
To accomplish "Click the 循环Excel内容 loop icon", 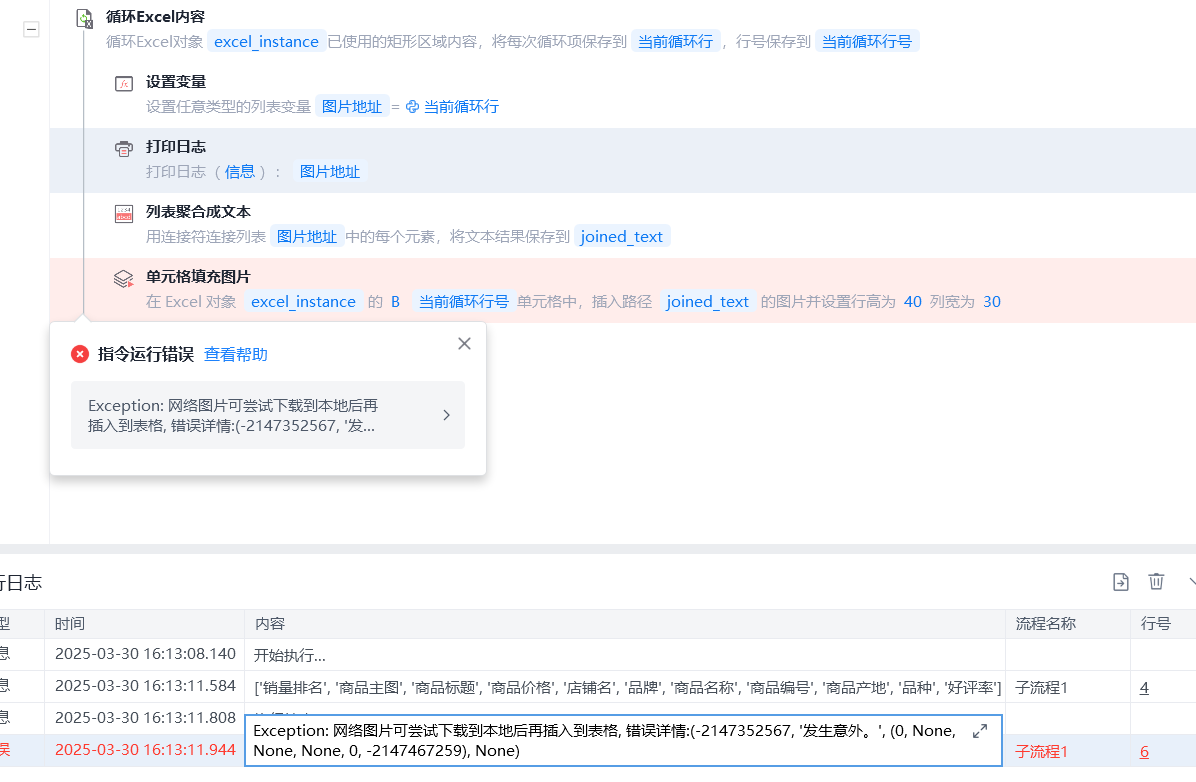I will (x=85, y=18).
